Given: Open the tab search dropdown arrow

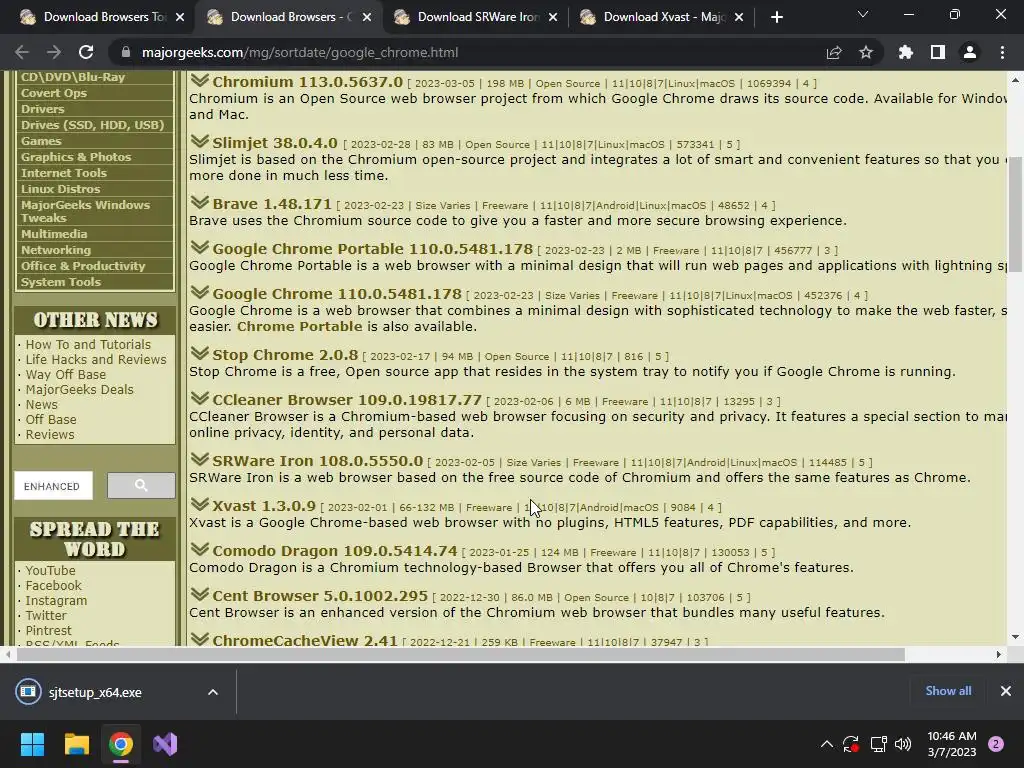Looking at the screenshot, I should (x=863, y=14).
